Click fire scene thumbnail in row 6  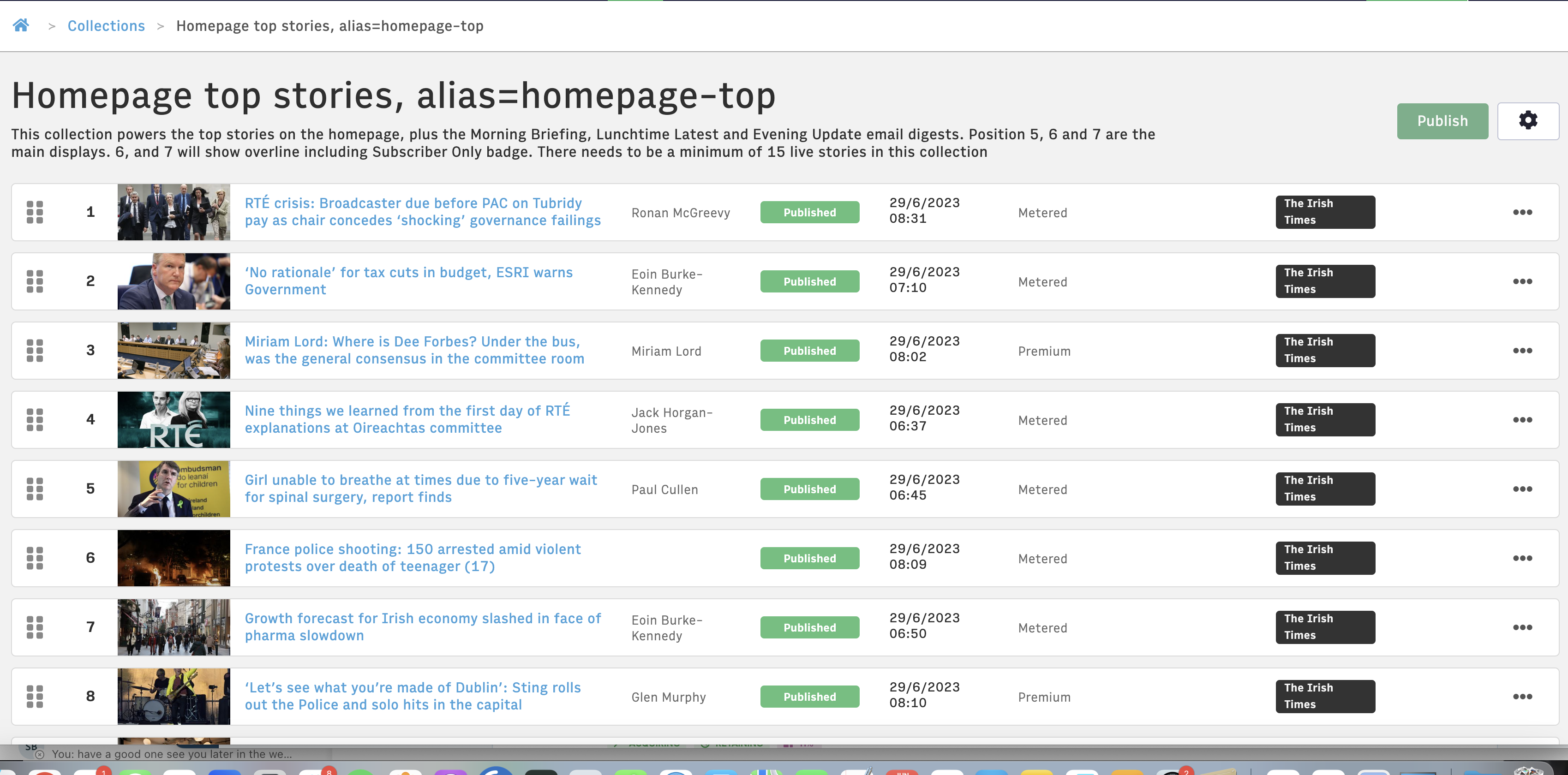(x=174, y=559)
